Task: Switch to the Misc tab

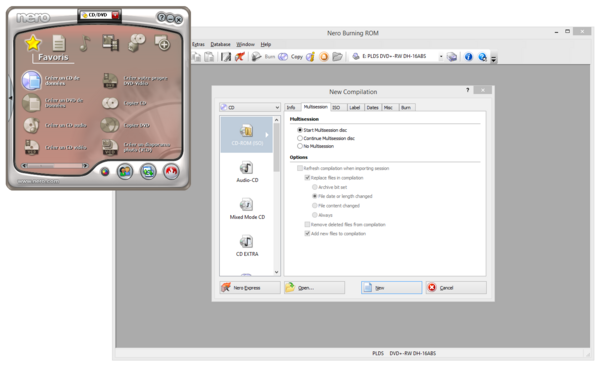Action: click(389, 108)
